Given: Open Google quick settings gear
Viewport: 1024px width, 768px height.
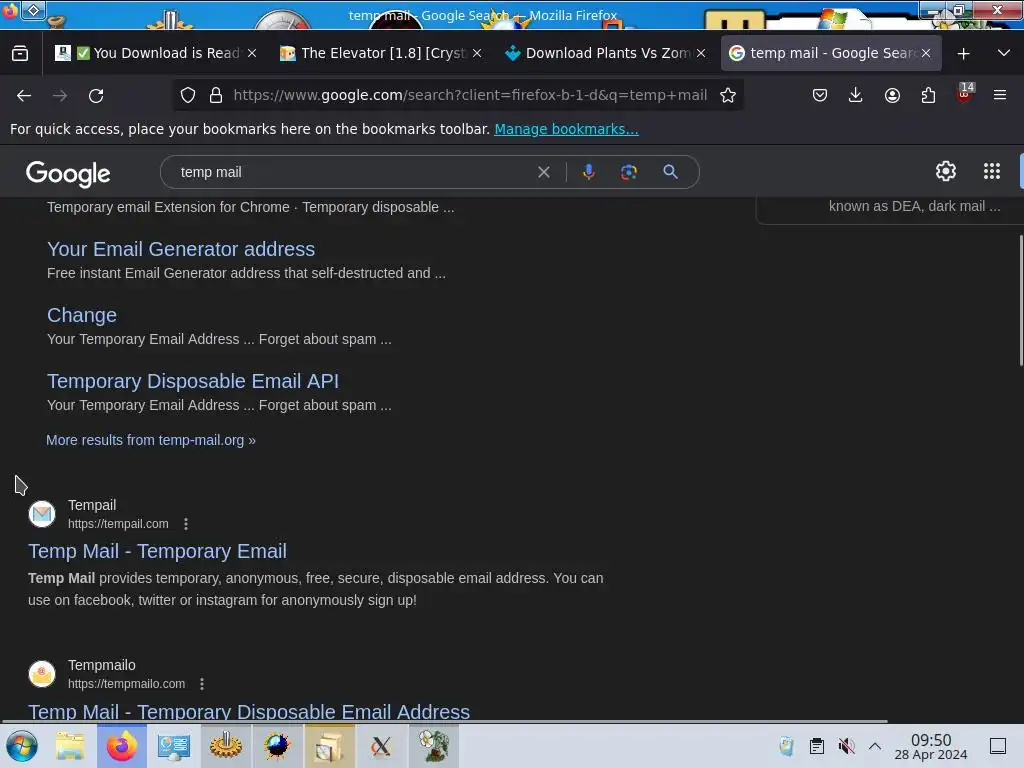Looking at the screenshot, I should pyautogui.click(x=946, y=171).
